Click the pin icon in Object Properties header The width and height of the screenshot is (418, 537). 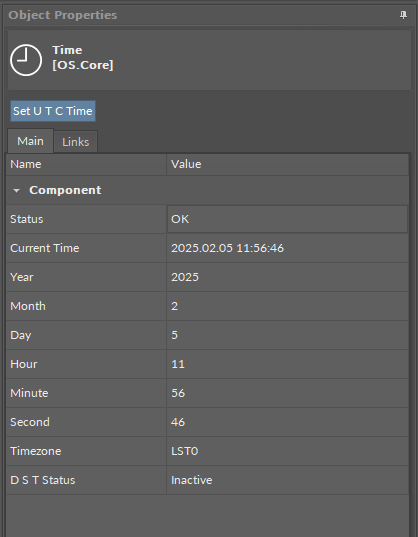[x=403, y=15]
